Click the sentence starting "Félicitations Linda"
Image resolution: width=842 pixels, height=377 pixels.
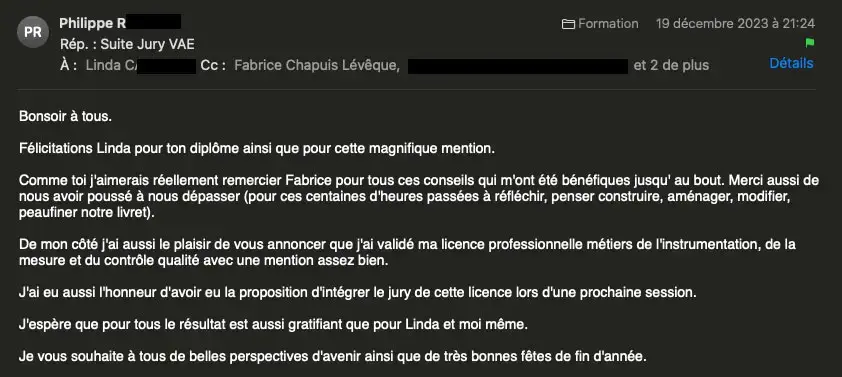click(x=257, y=149)
